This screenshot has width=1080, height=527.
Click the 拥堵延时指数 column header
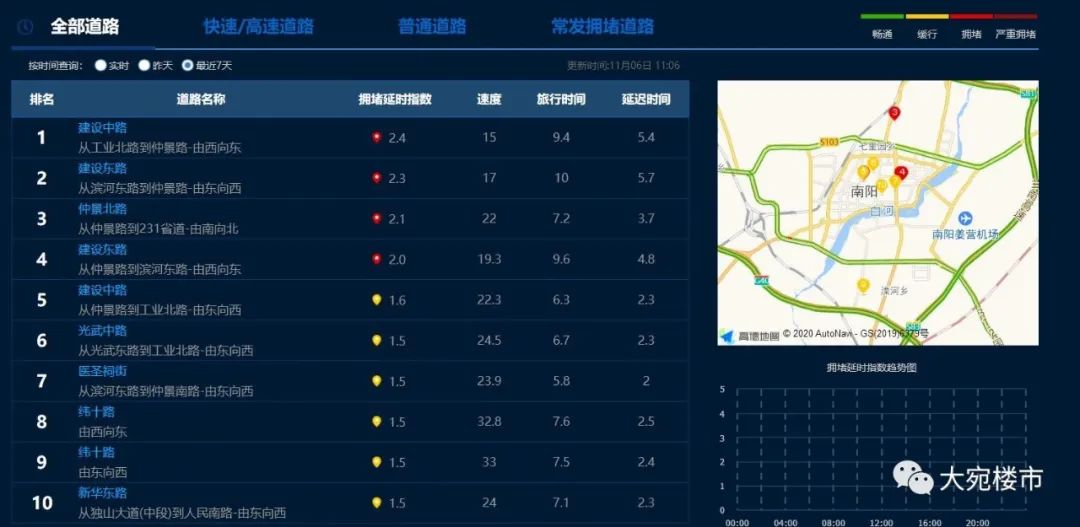395,99
